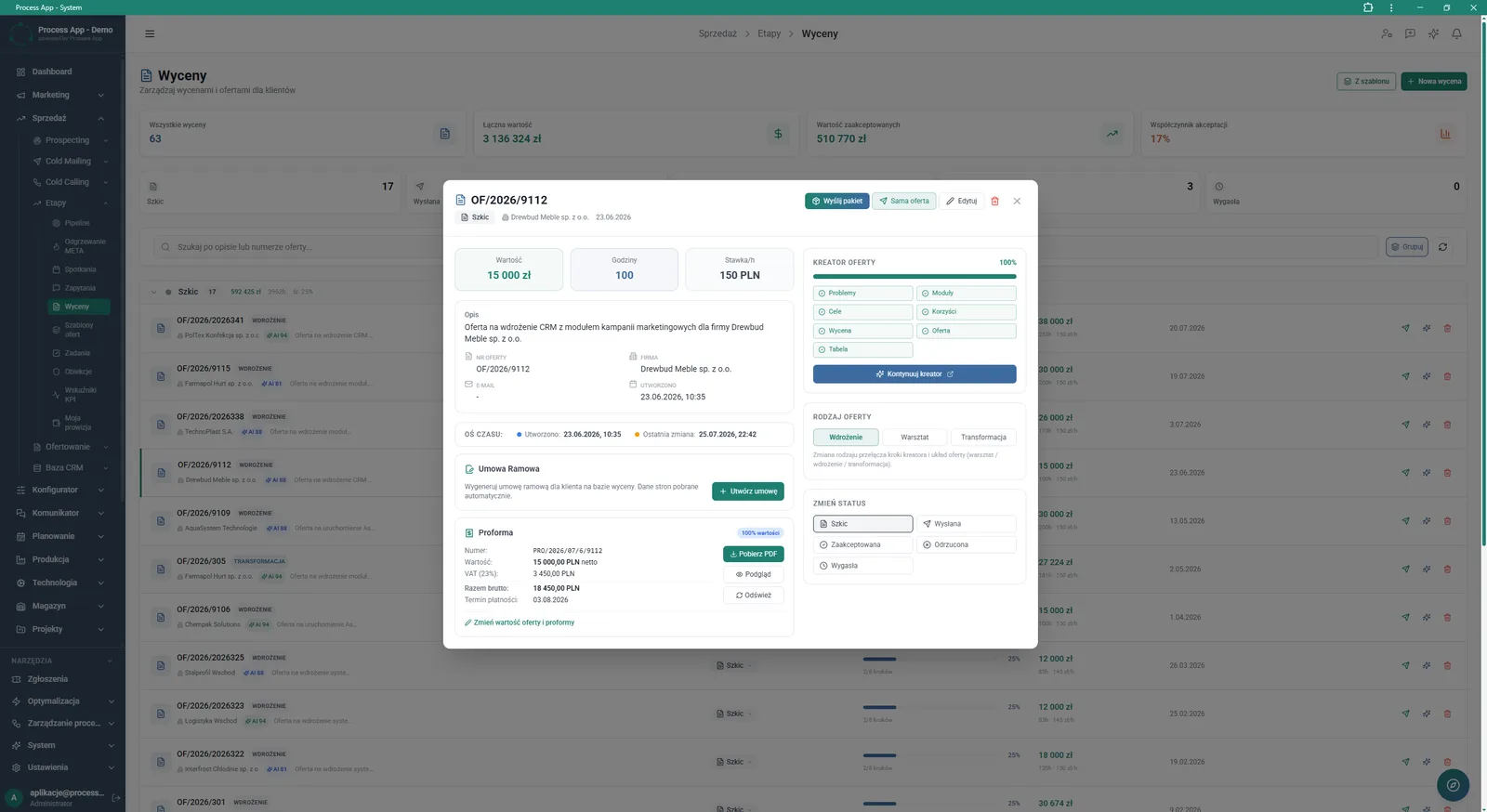The width and height of the screenshot is (1487, 812).
Task: Collapse the Szkic group in the offers list
Action: coord(153,292)
